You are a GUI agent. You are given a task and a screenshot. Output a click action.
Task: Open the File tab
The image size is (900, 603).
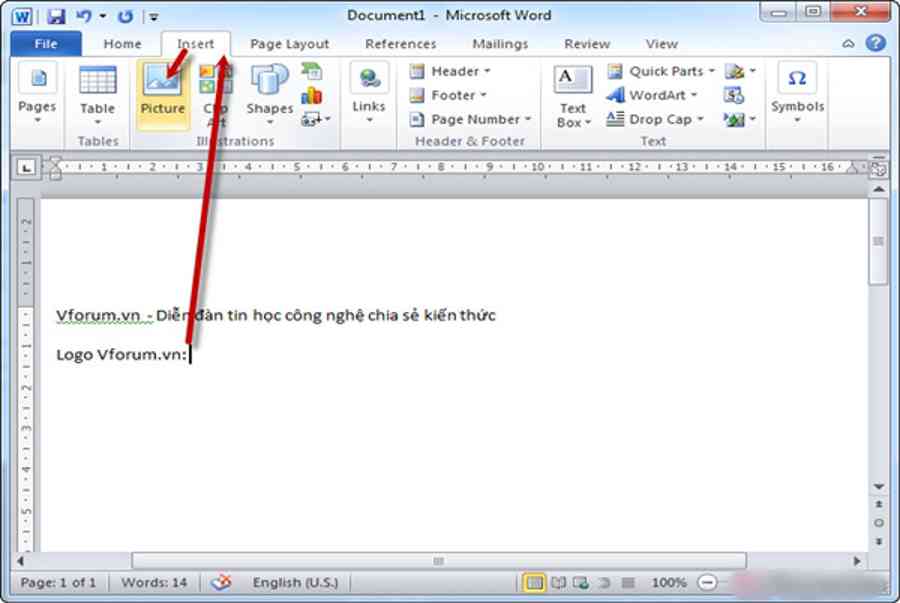[x=46, y=44]
